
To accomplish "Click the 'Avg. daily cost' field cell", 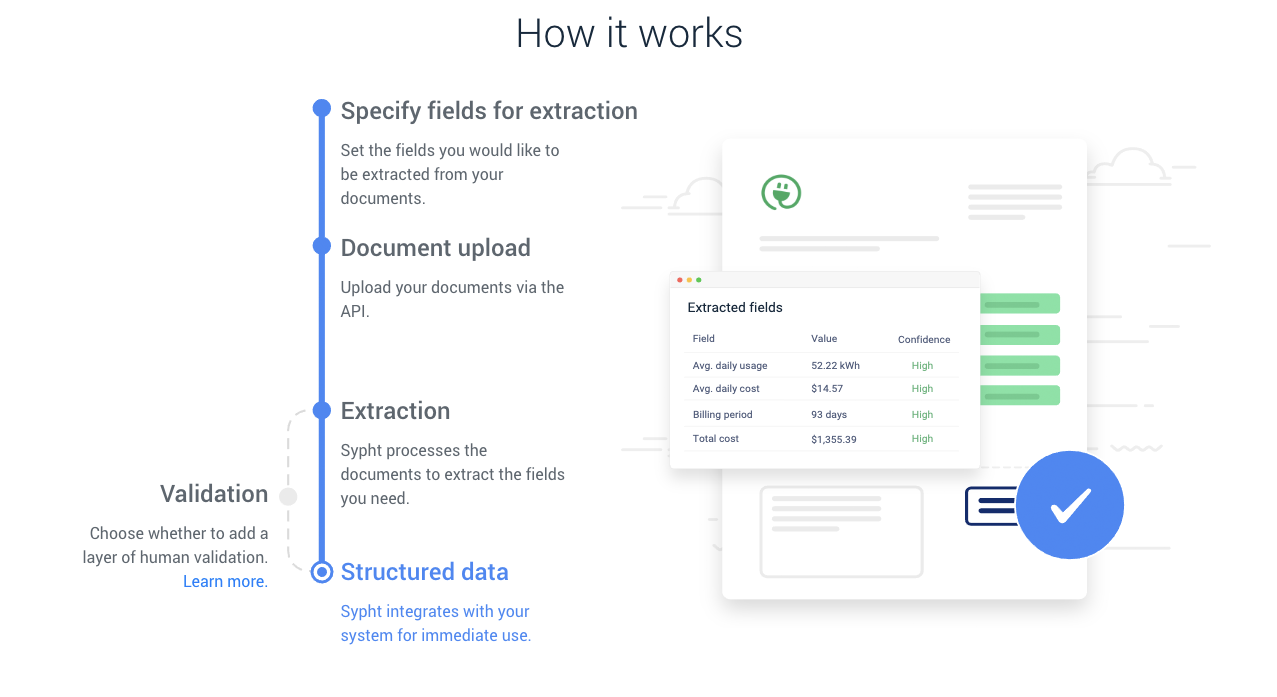I will point(726,389).
